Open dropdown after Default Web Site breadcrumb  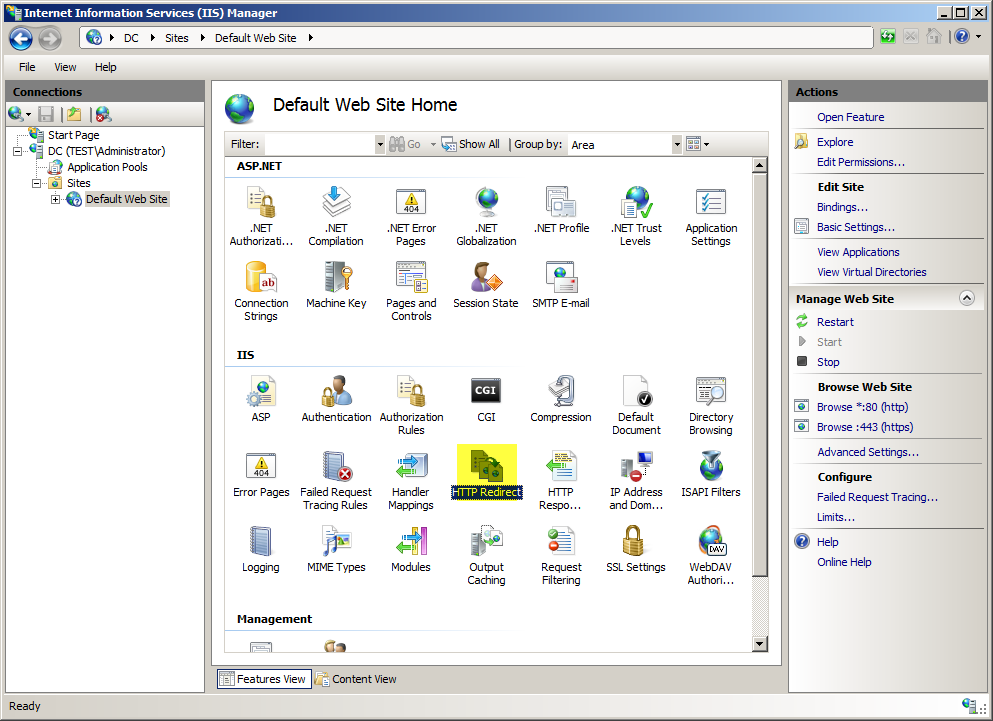(x=310, y=38)
